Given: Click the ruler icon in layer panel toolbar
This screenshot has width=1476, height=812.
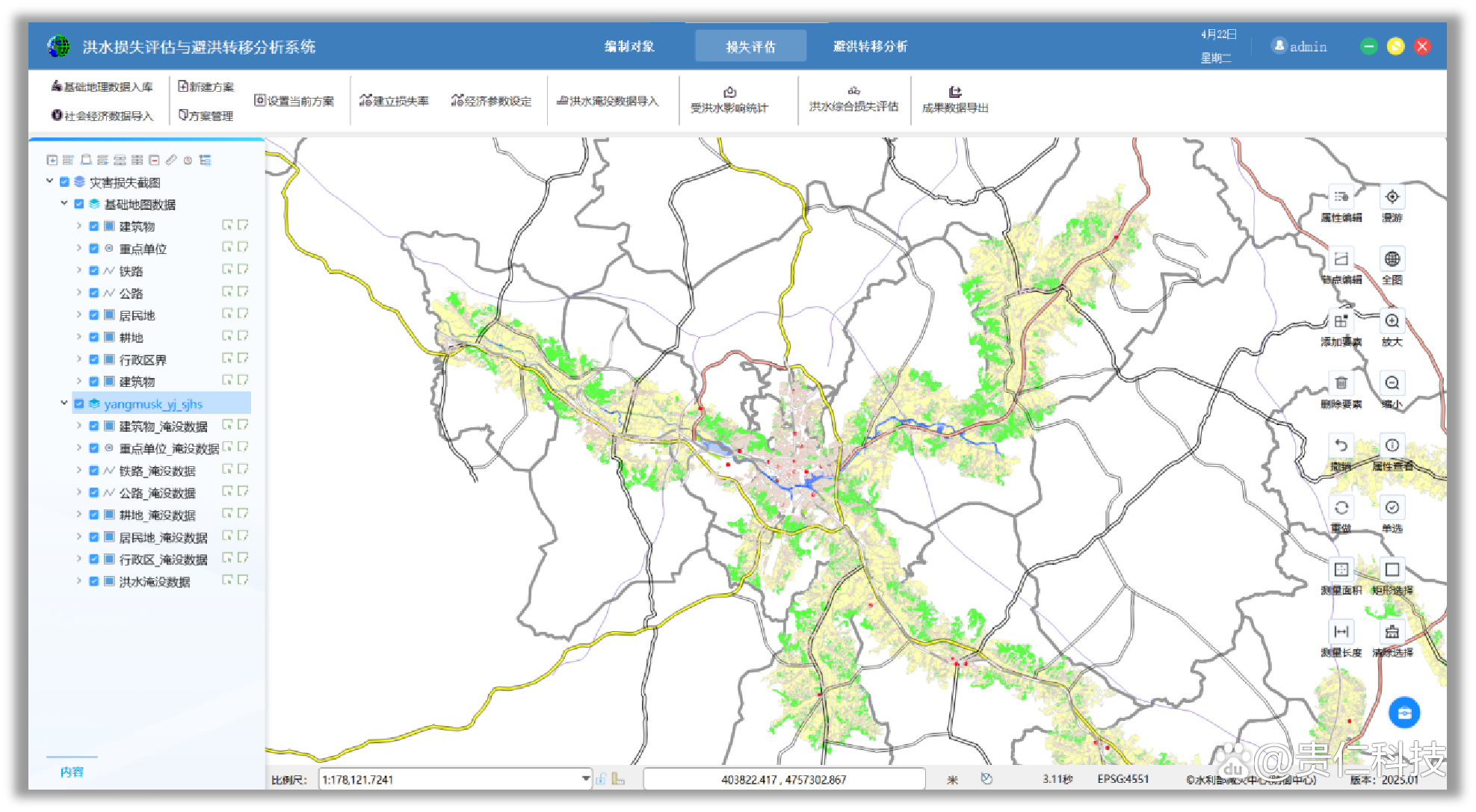Looking at the screenshot, I should pos(171,160).
